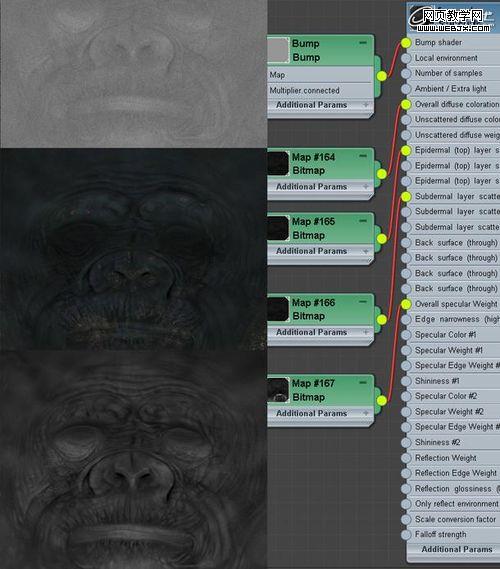Click the Reflection Weight label

(x=446, y=458)
